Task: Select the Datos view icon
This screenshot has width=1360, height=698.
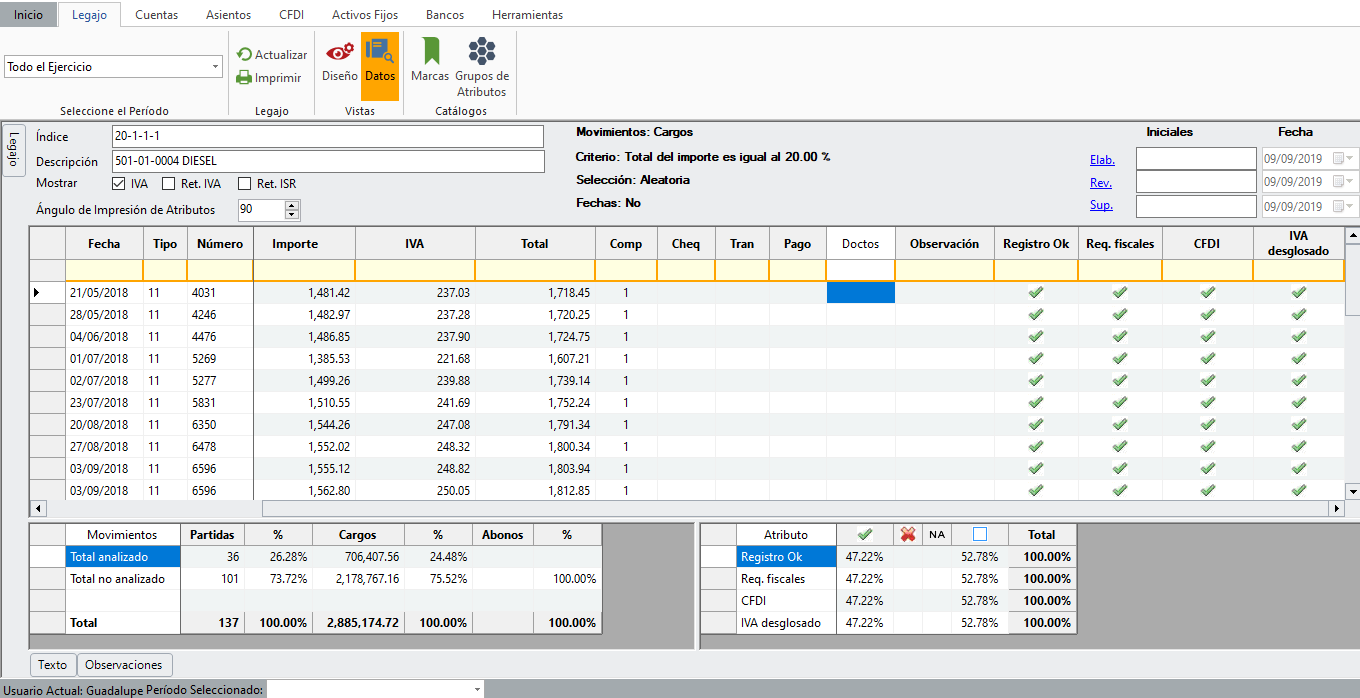Action: pyautogui.click(x=380, y=58)
